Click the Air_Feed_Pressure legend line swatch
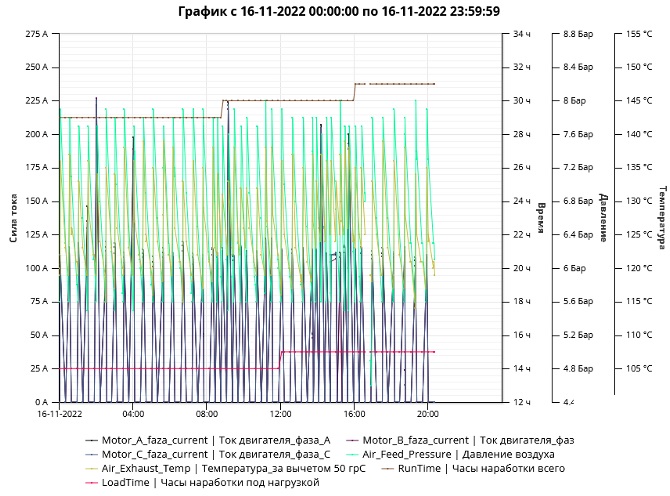This screenshot has width=670, height=496. pyautogui.click(x=352, y=455)
